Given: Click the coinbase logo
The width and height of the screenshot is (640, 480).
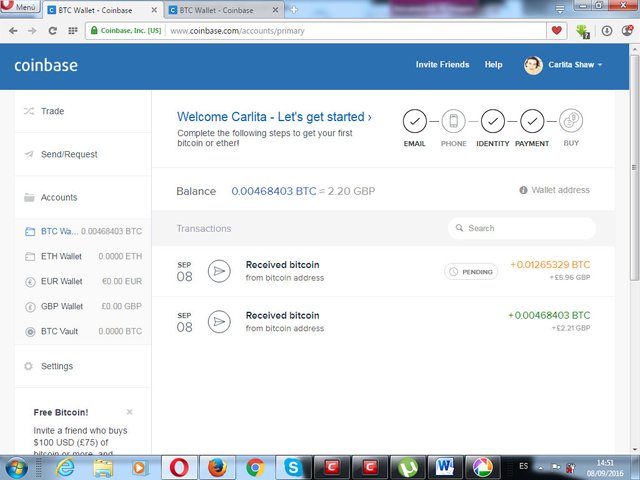Looking at the screenshot, I should 46,65.
